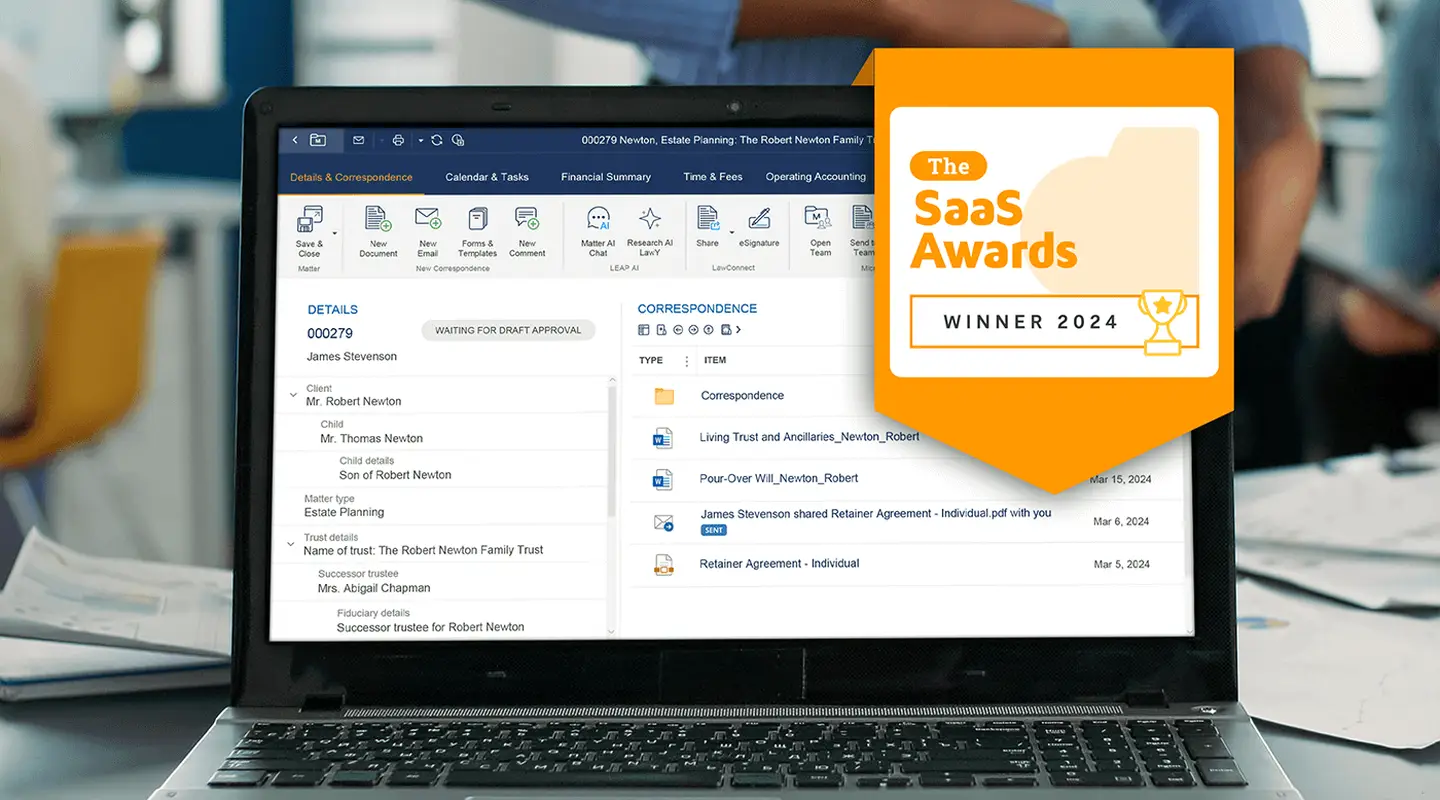
Task: Open the Calendar & Tasks tab
Action: tap(487, 177)
